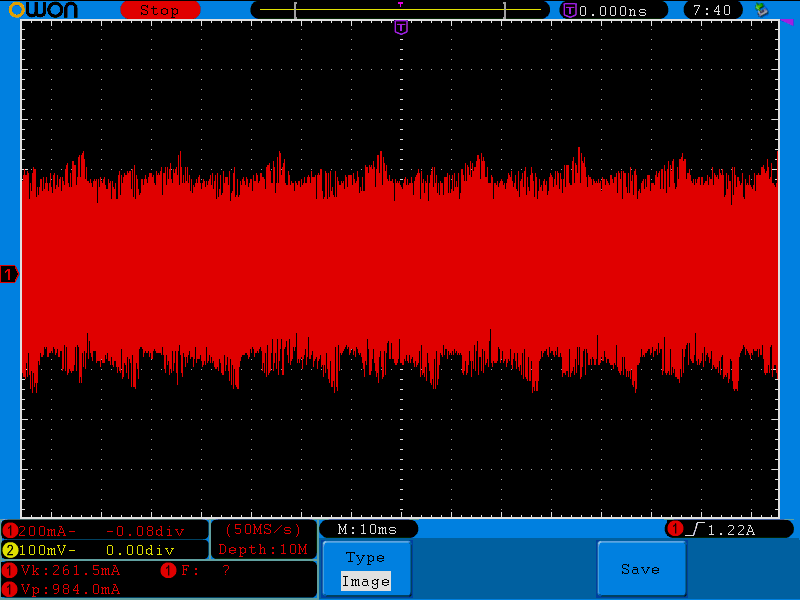
Task: Click the red channel 1 badge beside 200mA
Action: (x=9, y=531)
